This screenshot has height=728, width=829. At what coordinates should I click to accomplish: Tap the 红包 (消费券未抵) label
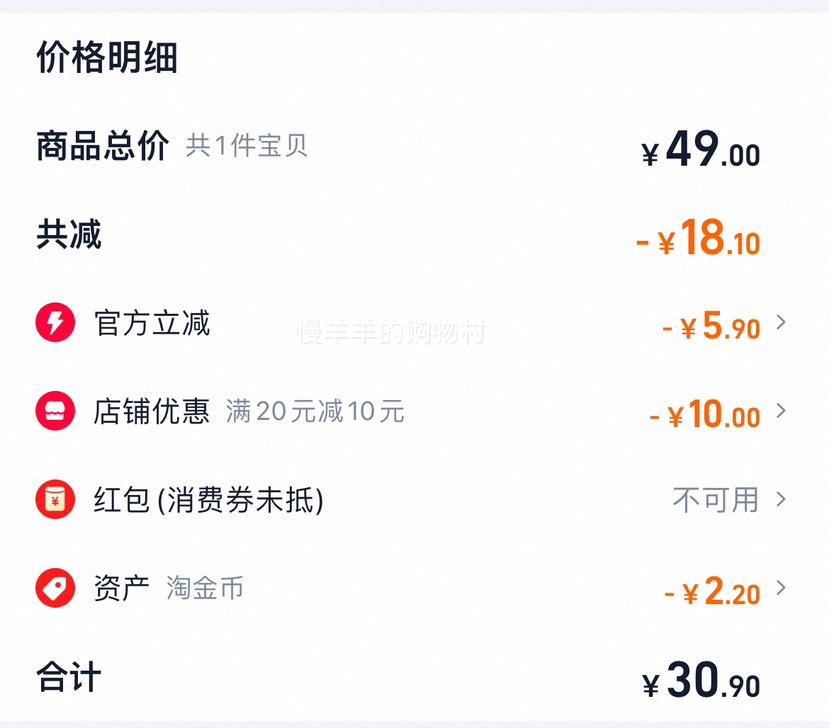[x=209, y=500]
